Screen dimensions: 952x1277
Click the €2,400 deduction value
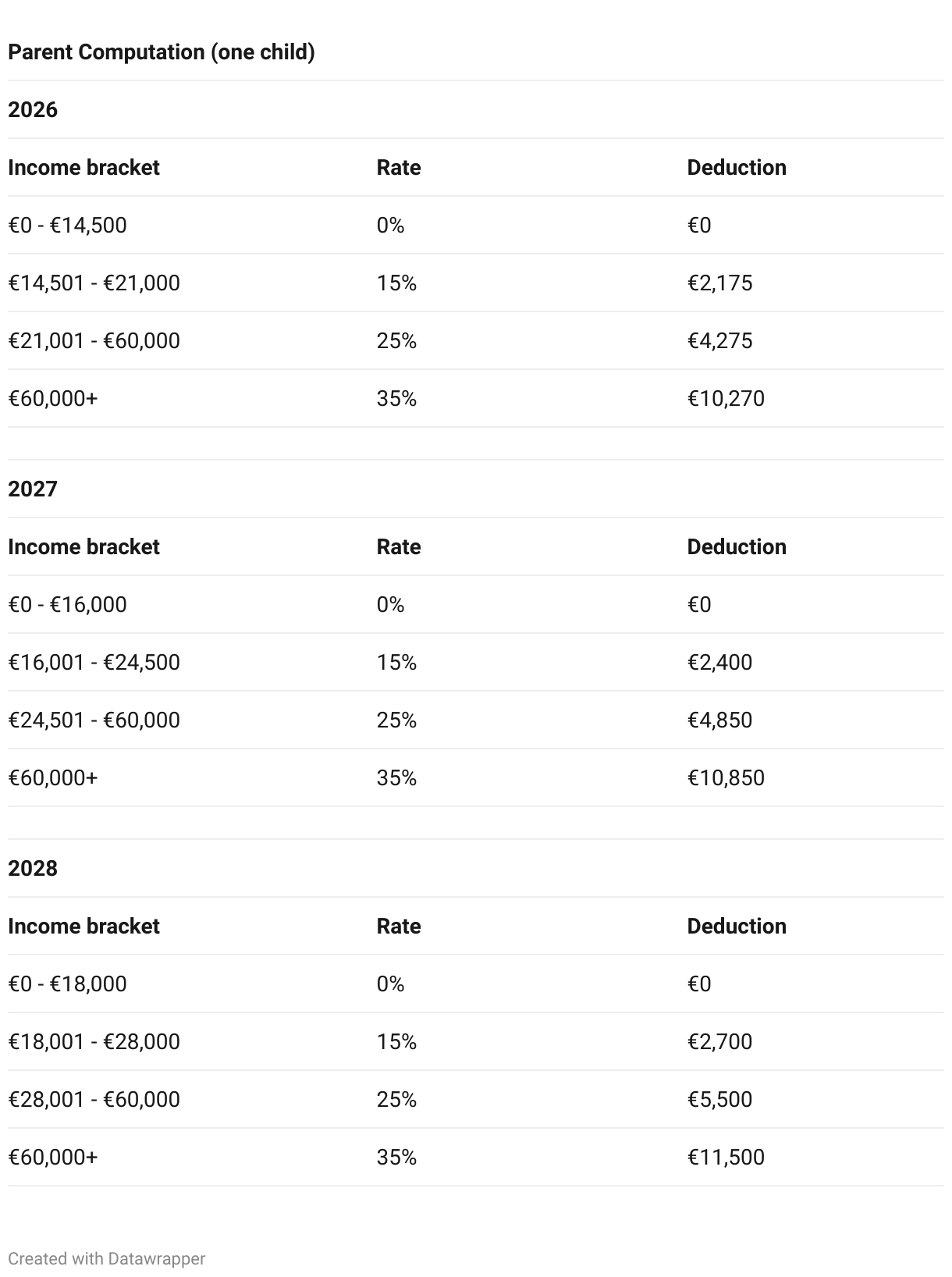(719, 662)
